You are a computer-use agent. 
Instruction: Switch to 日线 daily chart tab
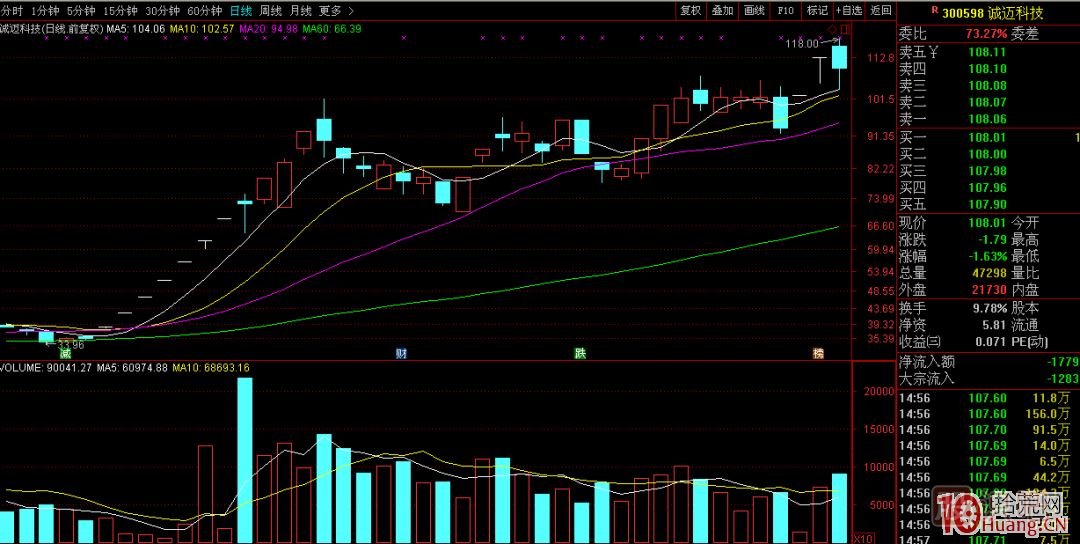click(241, 10)
